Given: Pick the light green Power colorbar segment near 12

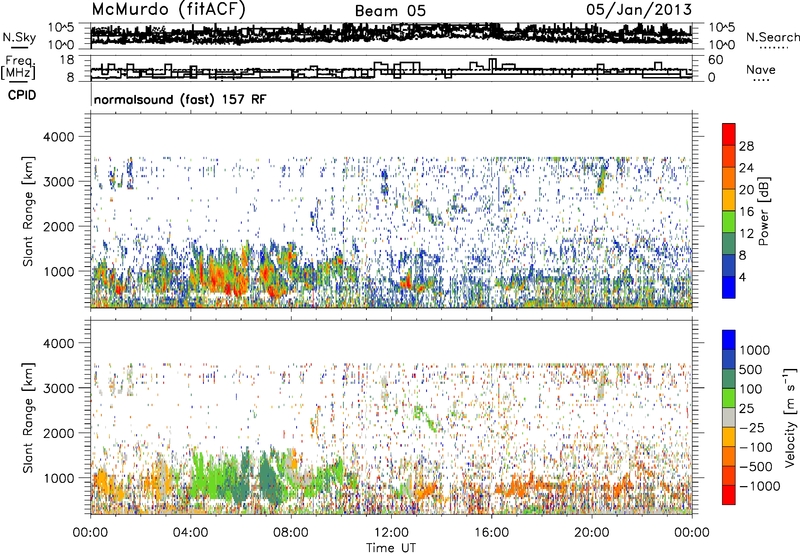Looking at the screenshot, I should tap(729, 222).
